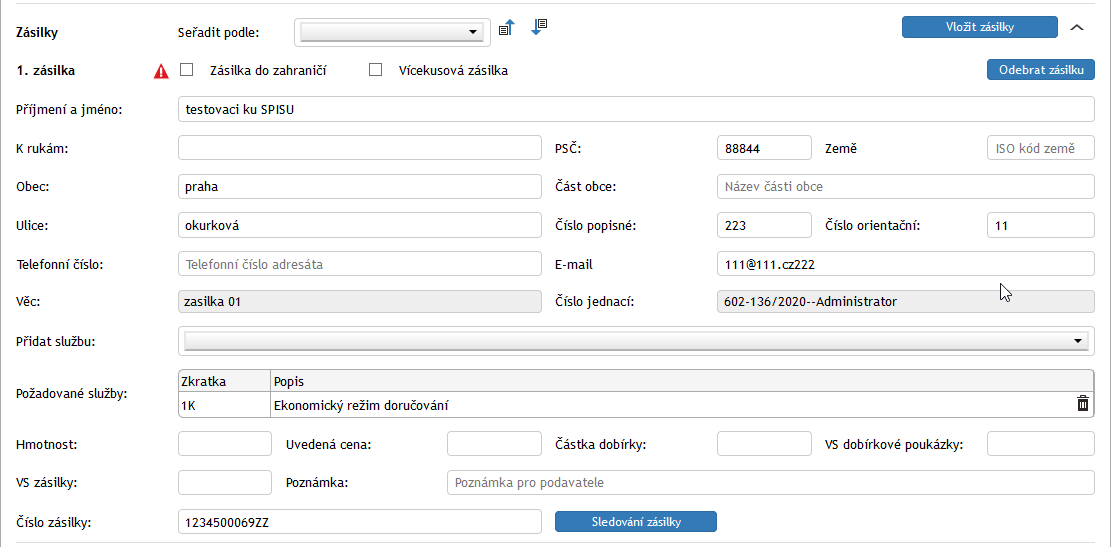This screenshot has width=1111, height=547.
Task: Click into the Telefonní číslo field
Action: (359, 264)
